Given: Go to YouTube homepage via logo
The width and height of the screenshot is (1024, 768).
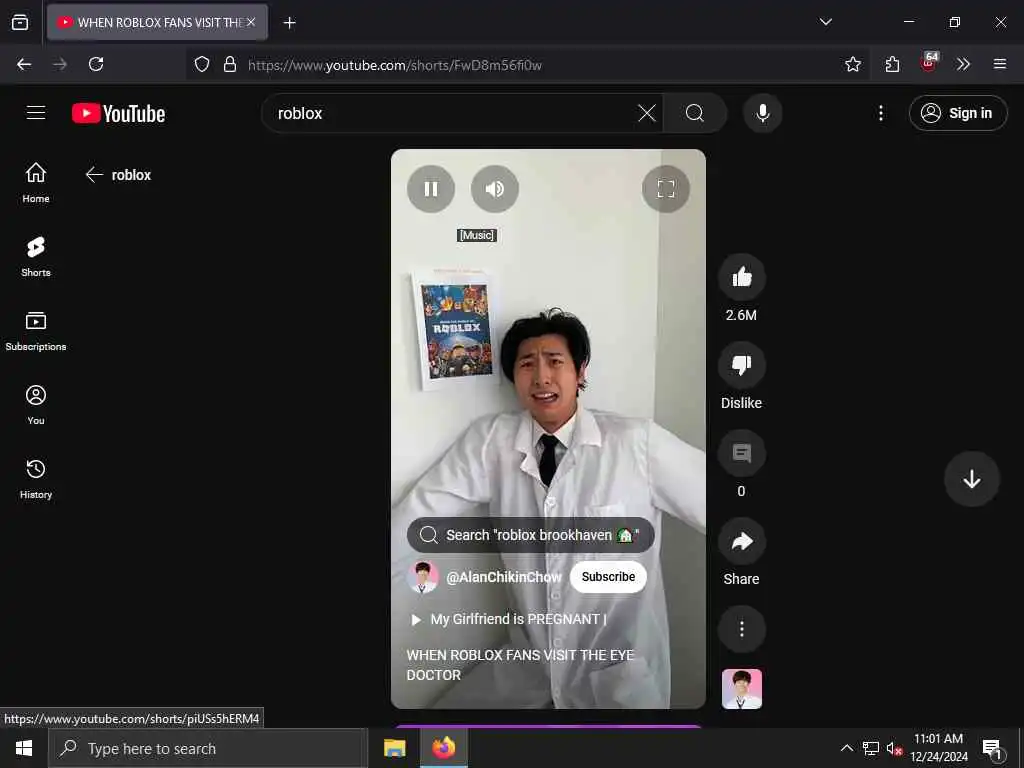Looking at the screenshot, I should [118, 114].
